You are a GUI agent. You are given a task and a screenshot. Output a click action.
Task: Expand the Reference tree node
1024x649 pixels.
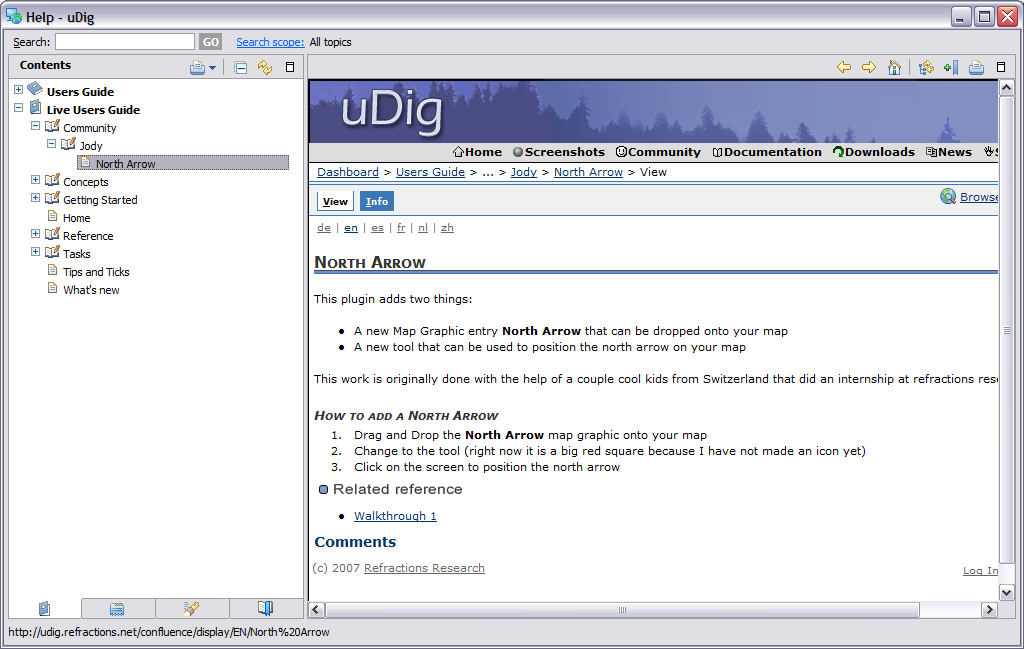click(x=35, y=234)
